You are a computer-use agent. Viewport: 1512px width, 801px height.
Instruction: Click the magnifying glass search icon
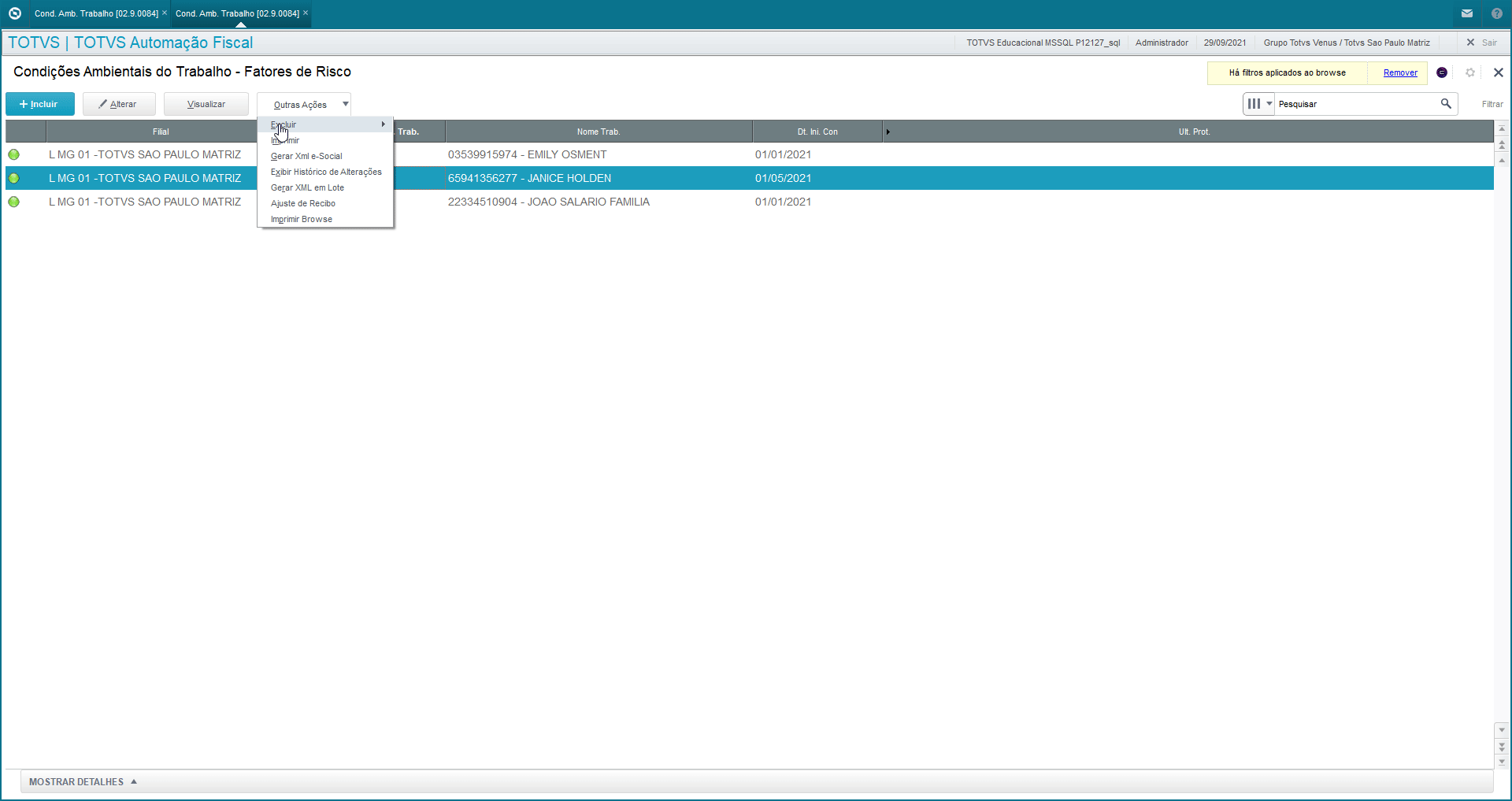(x=1446, y=104)
